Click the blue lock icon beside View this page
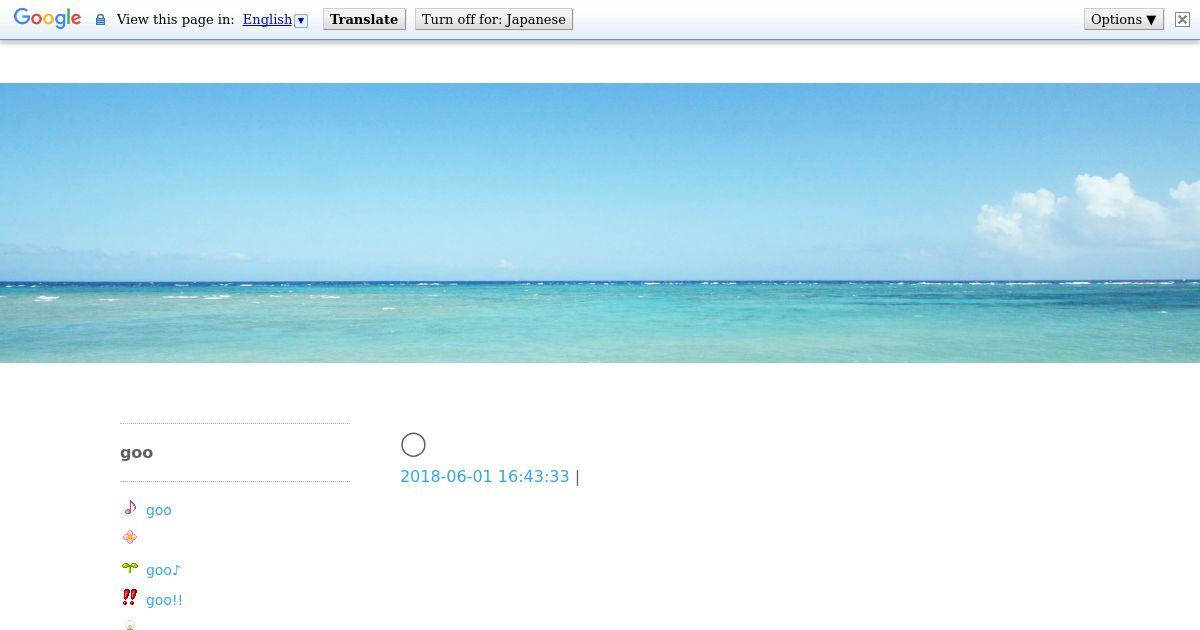 (x=100, y=20)
